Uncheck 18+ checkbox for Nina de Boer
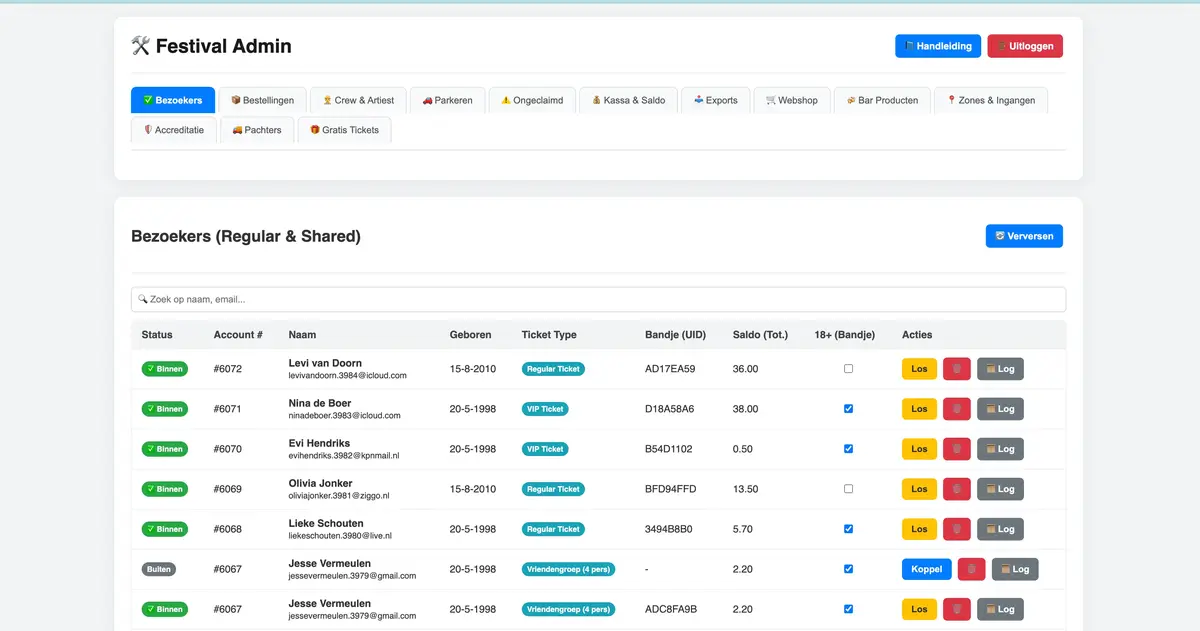The width and height of the screenshot is (1200, 631). pyautogui.click(x=848, y=409)
